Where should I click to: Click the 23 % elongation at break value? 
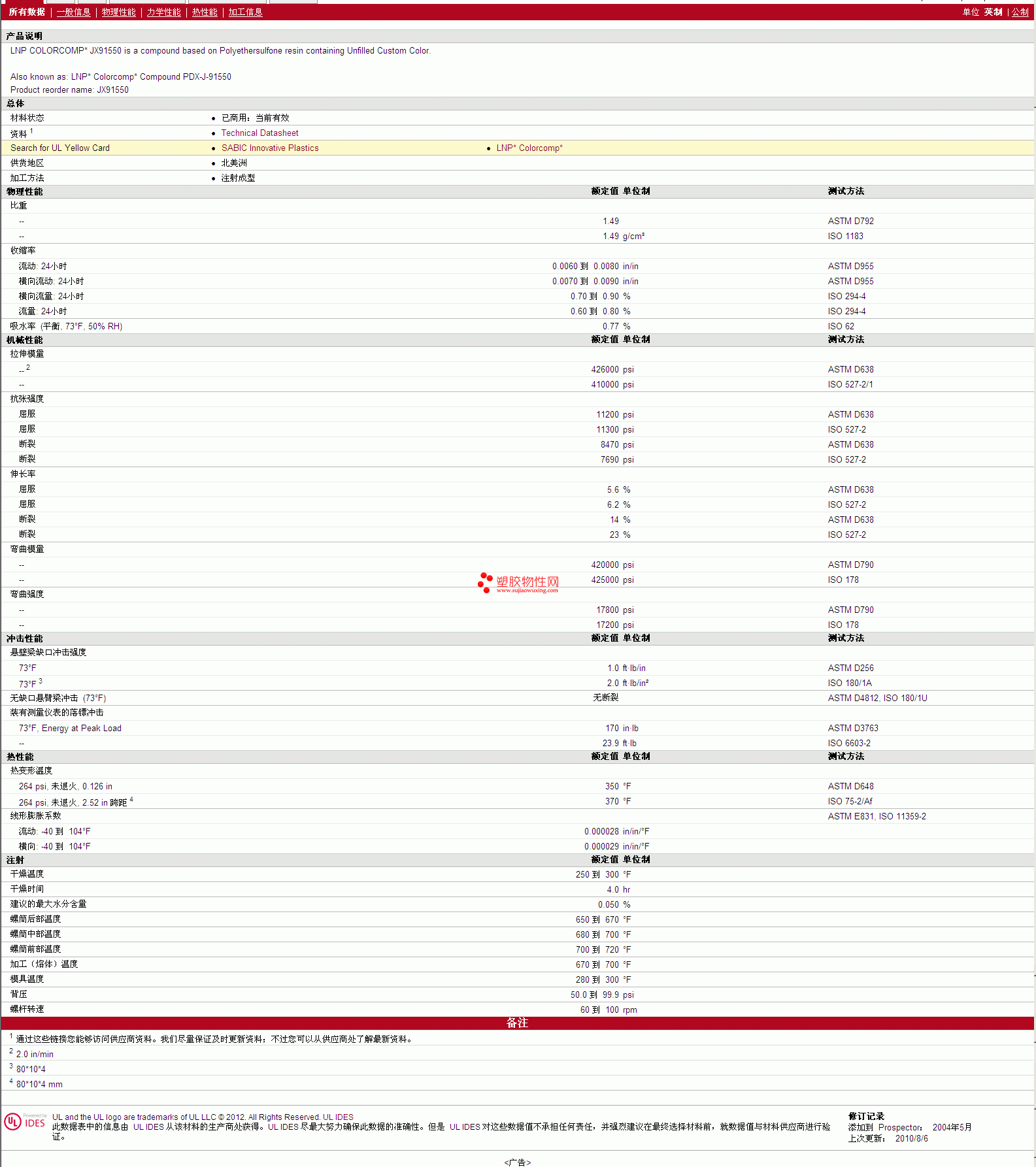pyautogui.click(x=620, y=534)
